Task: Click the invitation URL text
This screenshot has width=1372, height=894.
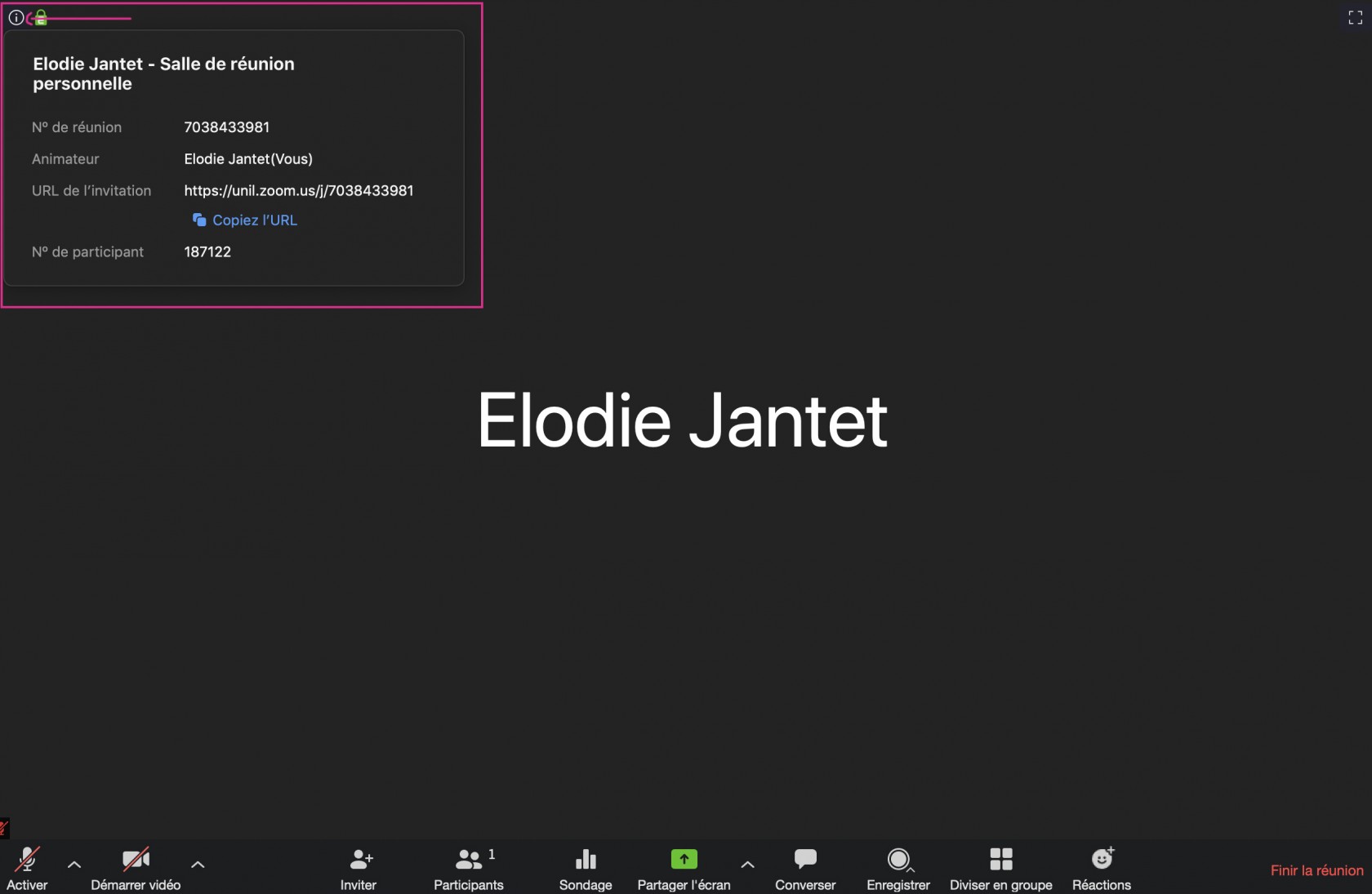Action: pos(299,190)
